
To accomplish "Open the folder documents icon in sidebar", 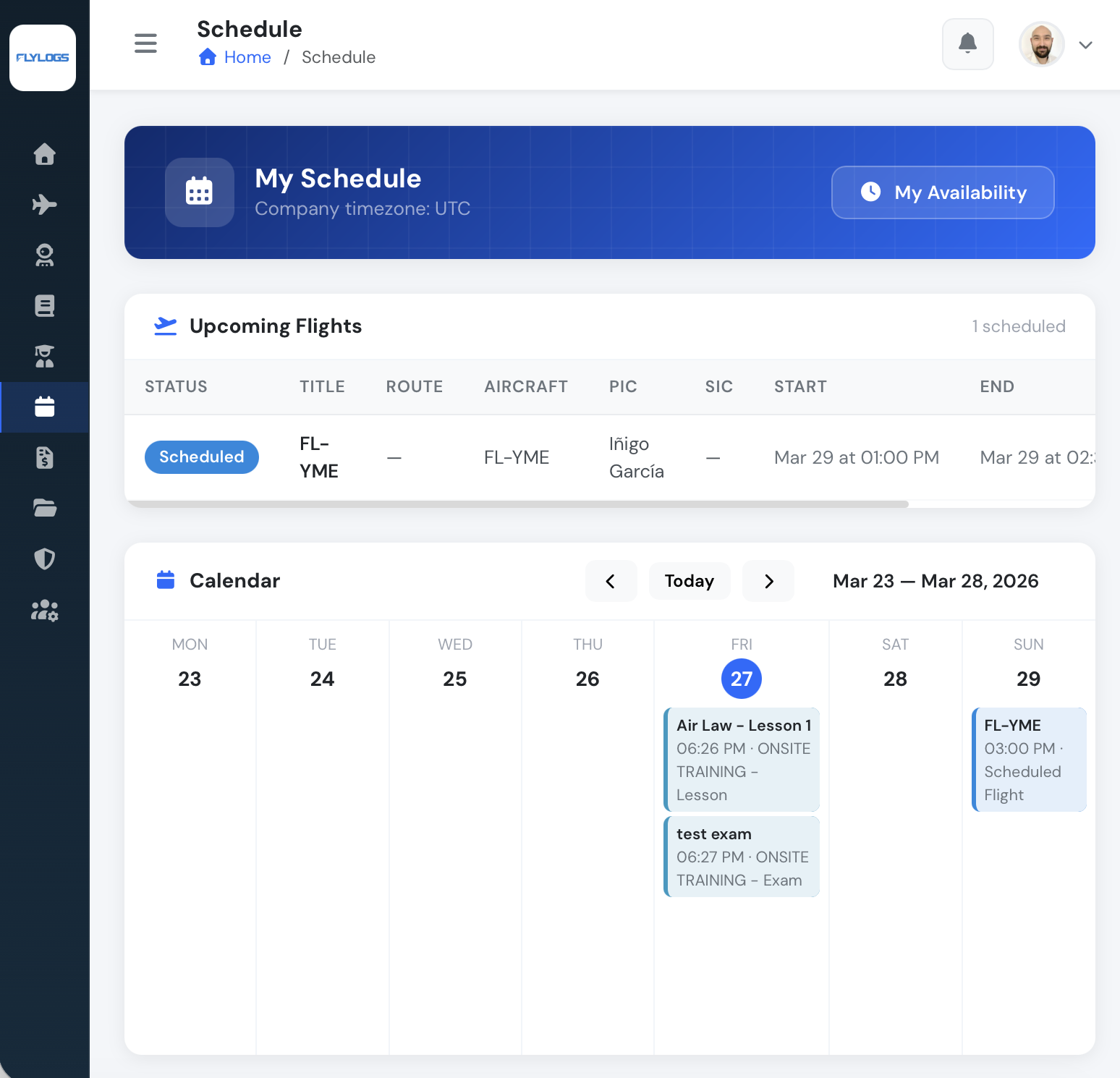I will pos(45,509).
